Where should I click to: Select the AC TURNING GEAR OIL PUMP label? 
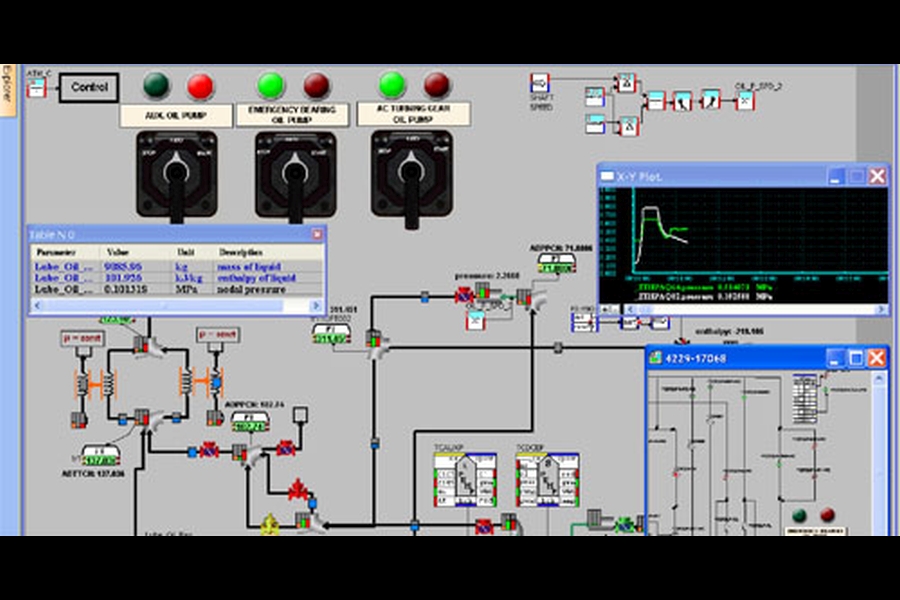pos(413,114)
